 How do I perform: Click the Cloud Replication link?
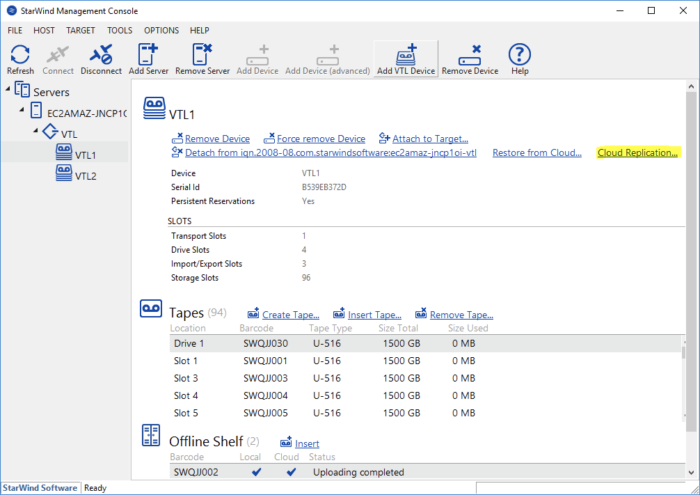tap(637, 153)
